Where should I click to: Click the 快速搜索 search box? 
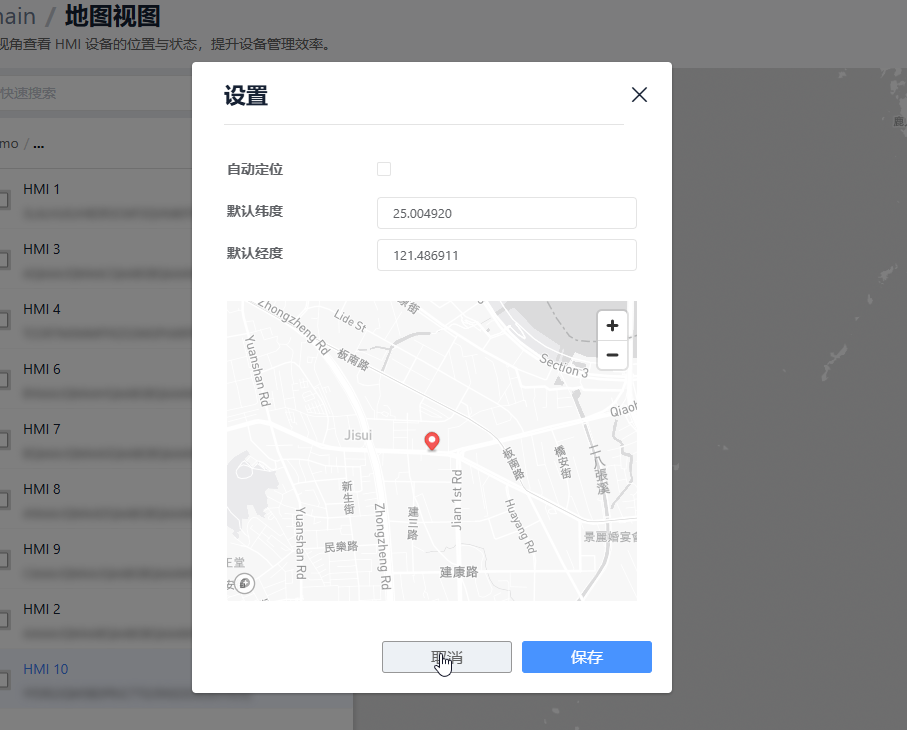pos(90,93)
